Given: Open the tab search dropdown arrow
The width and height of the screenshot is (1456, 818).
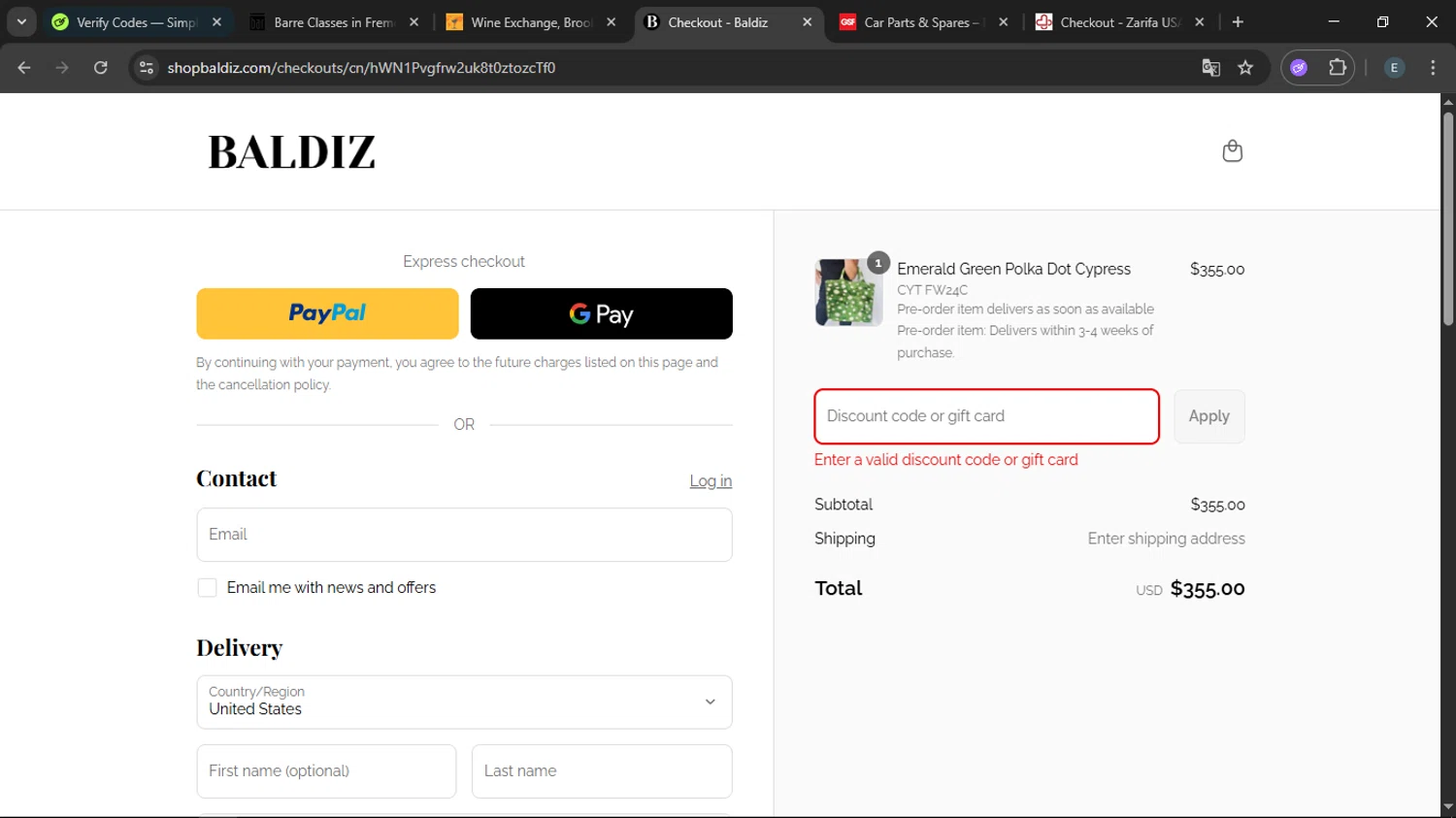Looking at the screenshot, I should tap(21, 21).
